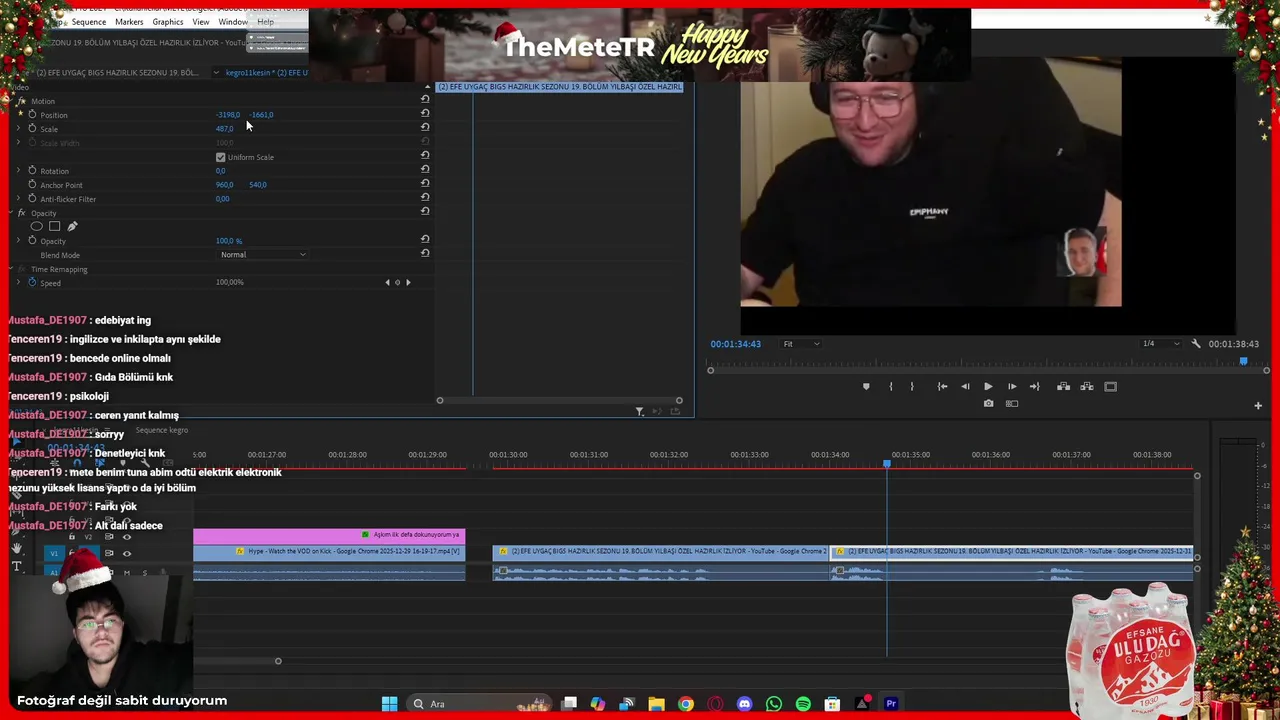Select the free draw bezier pen mask
Viewport: 1280px width, 720px height.
tap(72, 226)
